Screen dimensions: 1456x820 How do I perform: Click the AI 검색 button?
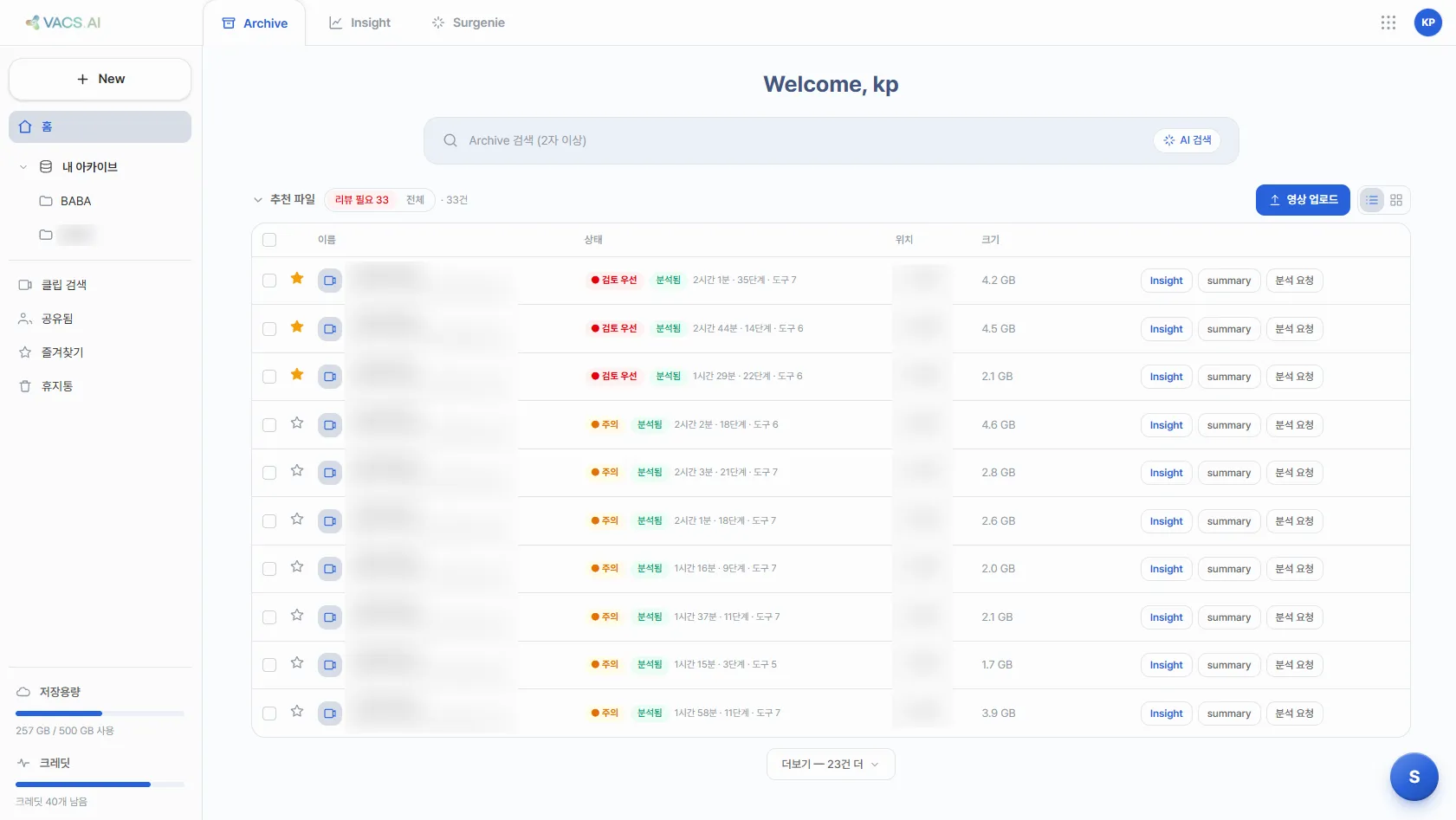(x=1187, y=140)
